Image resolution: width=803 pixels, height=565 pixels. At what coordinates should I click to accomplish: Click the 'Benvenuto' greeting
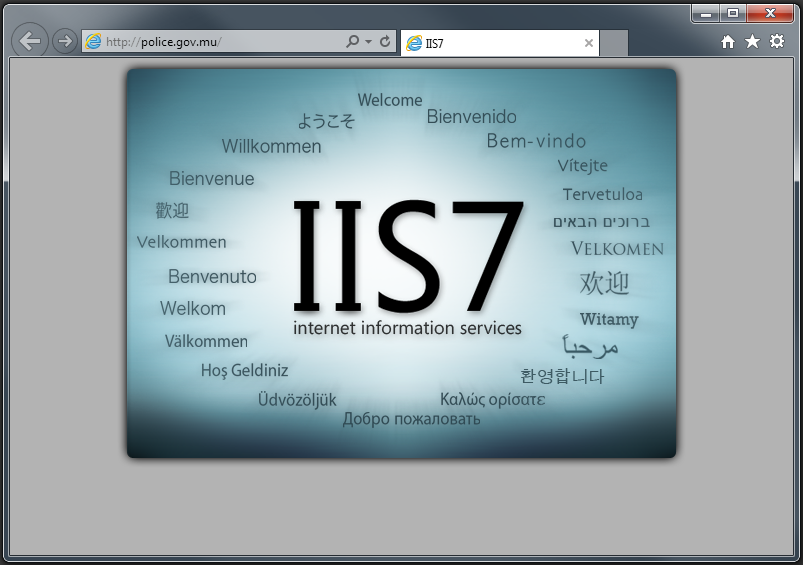pyautogui.click(x=212, y=277)
